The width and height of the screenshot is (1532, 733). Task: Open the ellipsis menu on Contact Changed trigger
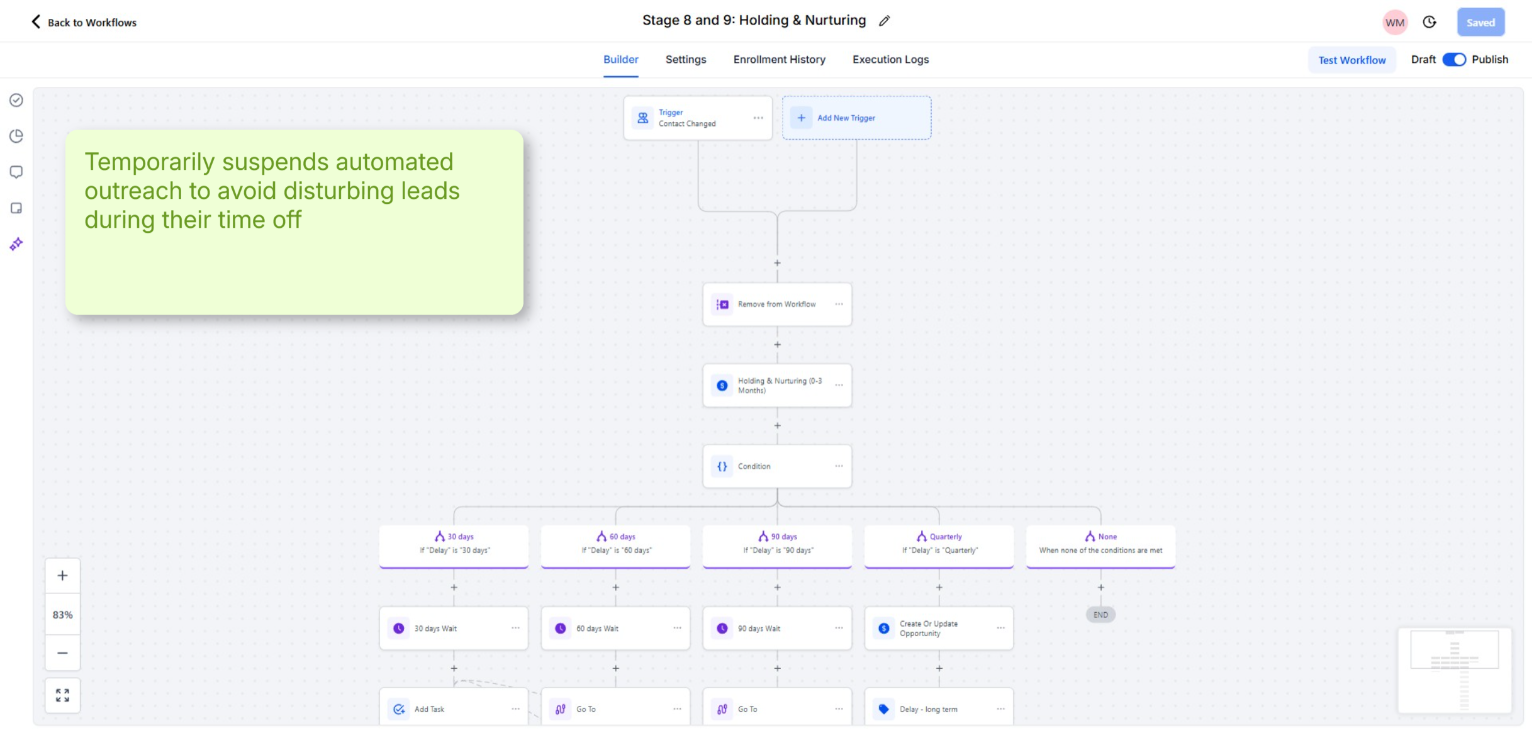point(758,117)
